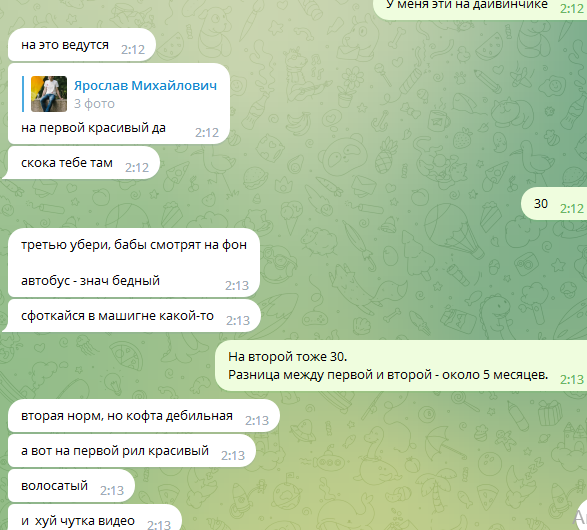
Task: Click the 'на первой красивый да' reply text
Action: tap(93, 128)
